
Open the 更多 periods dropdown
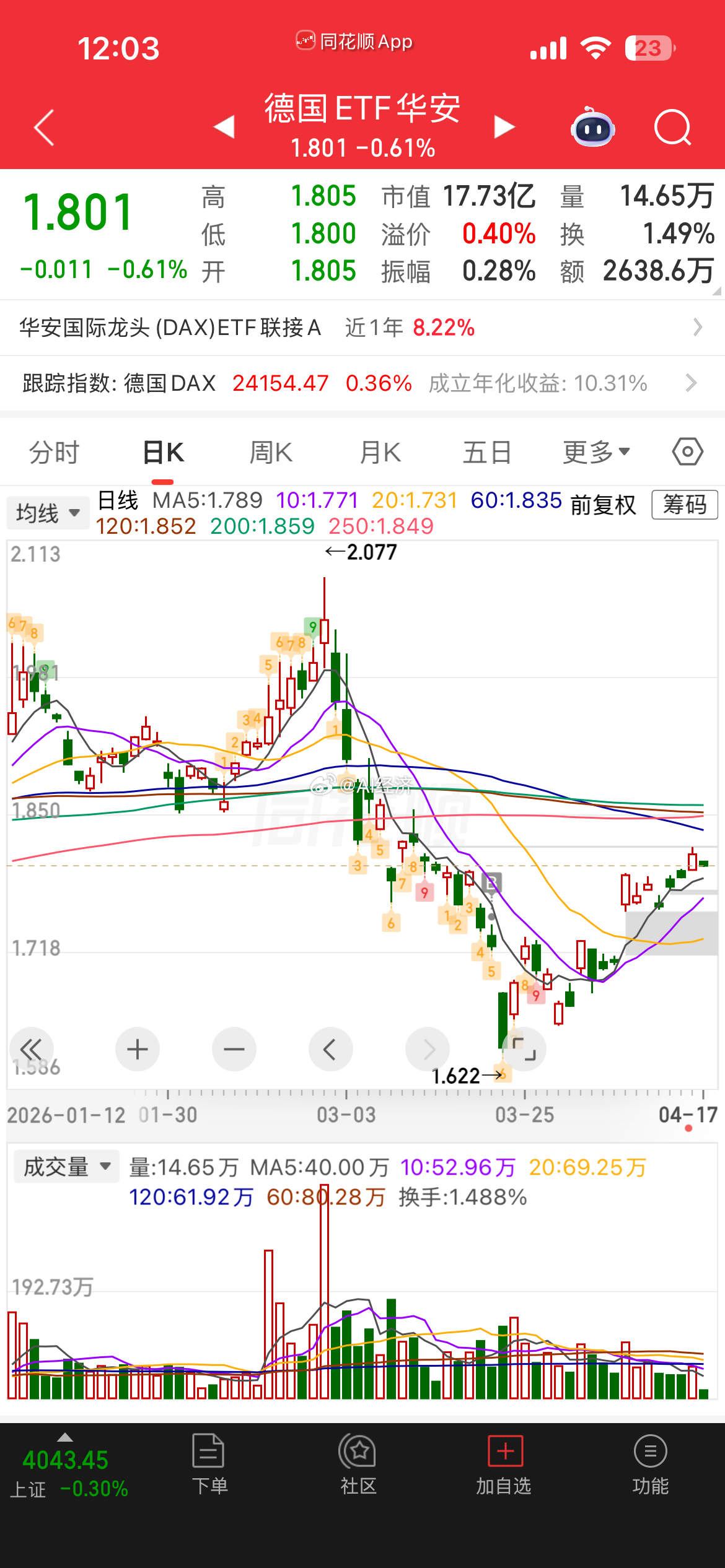click(596, 452)
